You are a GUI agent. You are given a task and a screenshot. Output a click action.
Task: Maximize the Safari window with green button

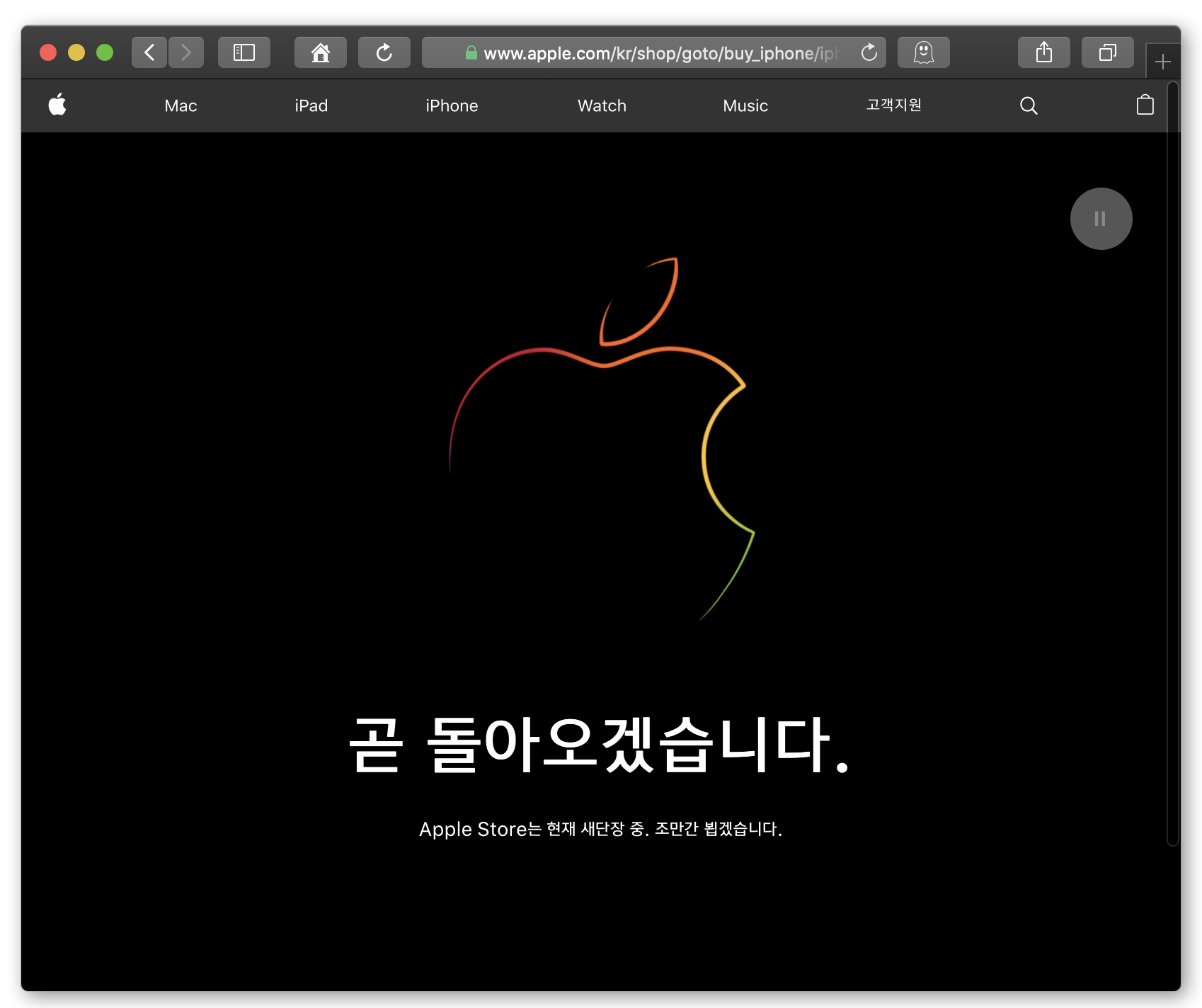105,52
